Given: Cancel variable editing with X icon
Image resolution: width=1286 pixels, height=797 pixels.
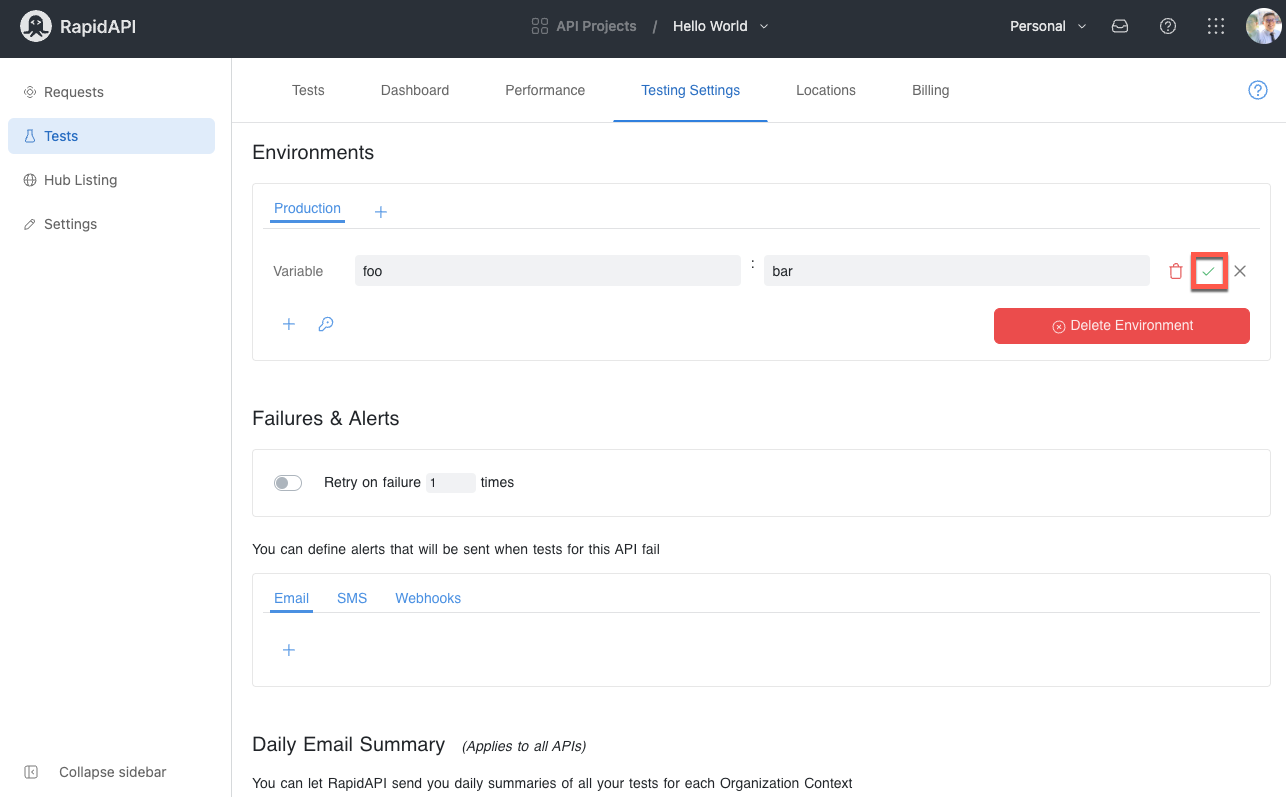Looking at the screenshot, I should tap(1240, 271).
